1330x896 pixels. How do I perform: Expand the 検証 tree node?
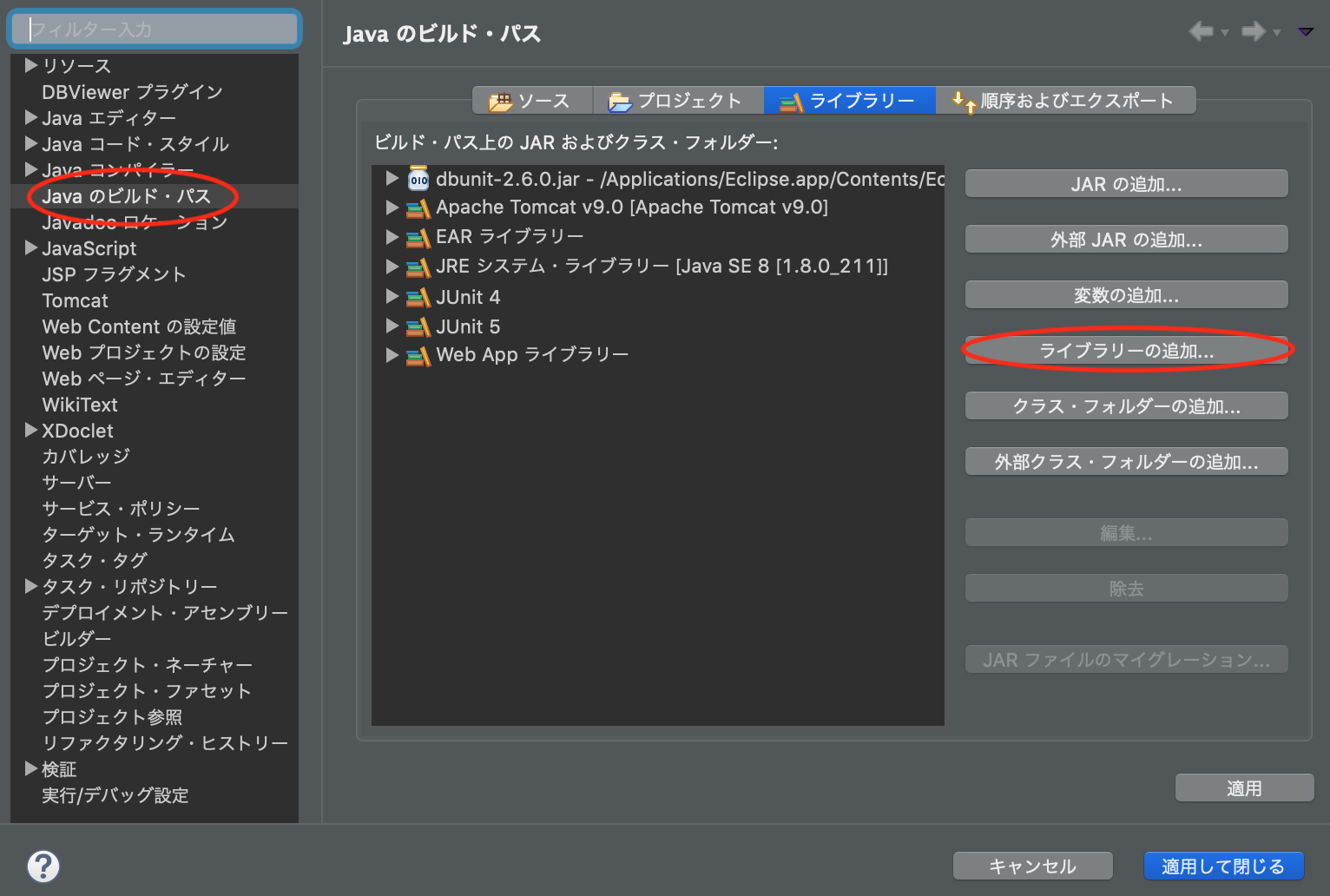tap(31, 768)
